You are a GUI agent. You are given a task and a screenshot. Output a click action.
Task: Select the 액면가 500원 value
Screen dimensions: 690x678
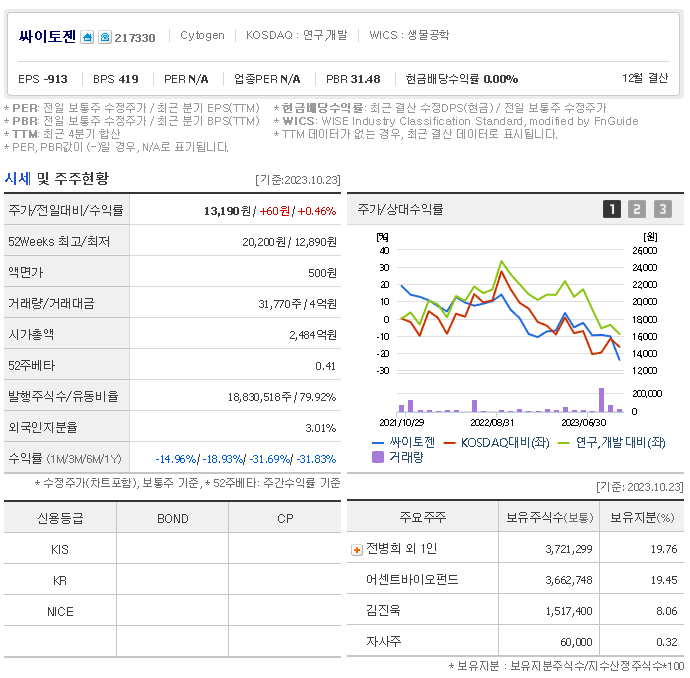coord(322,273)
